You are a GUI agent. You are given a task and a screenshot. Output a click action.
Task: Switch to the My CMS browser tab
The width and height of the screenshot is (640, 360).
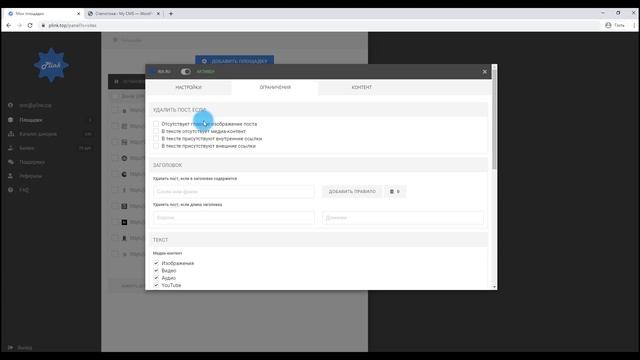click(124, 13)
